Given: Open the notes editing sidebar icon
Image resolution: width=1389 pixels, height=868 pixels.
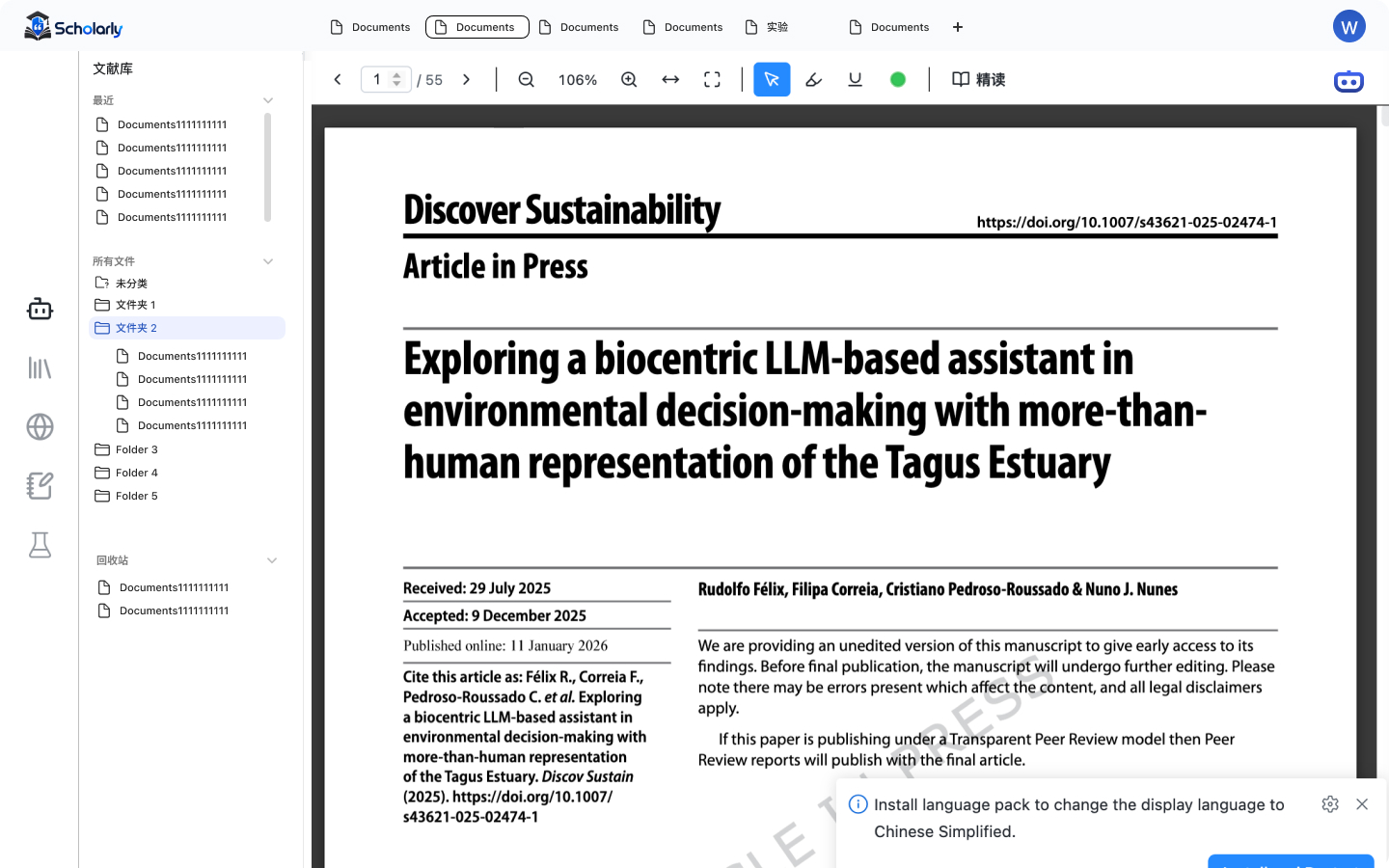Looking at the screenshot, I should (x=40, y=485).
